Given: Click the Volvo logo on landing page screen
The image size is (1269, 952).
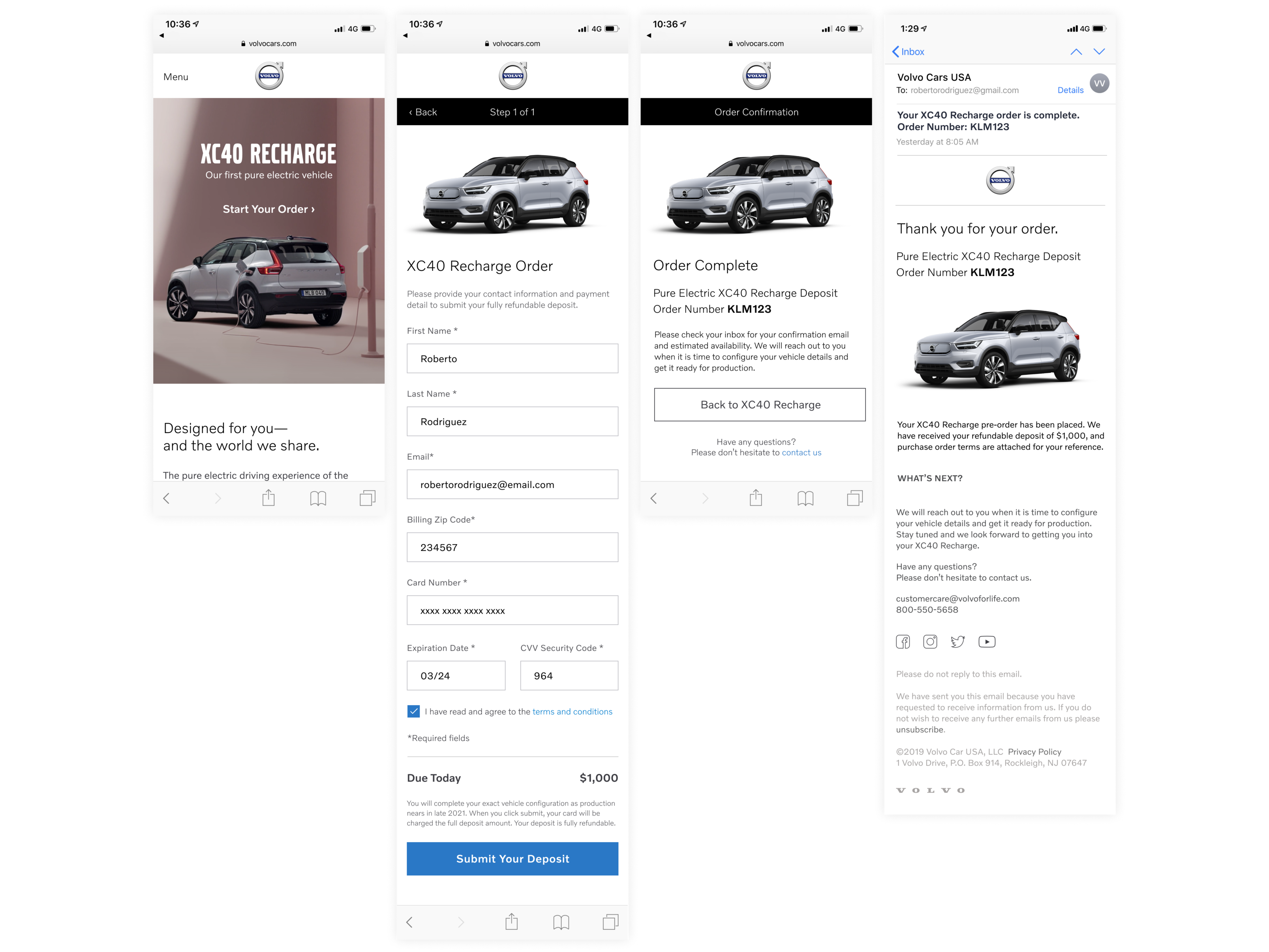Looking at the screenshot, I should pyautogui.click(x=269, y=76).
